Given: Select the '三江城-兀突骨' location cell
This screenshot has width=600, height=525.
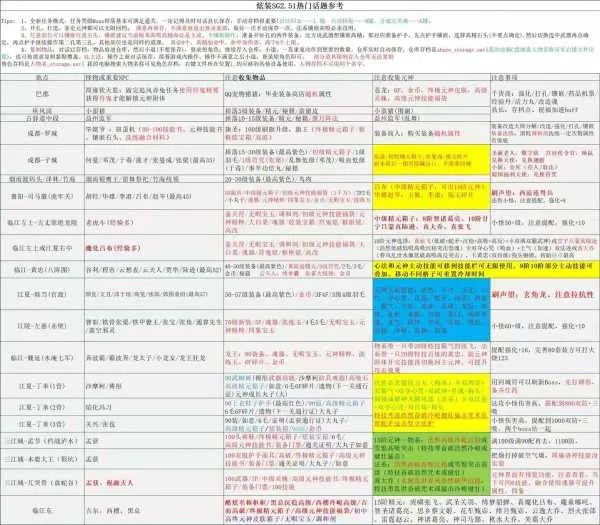Looking at the screenshot, I should click(42, 483).
